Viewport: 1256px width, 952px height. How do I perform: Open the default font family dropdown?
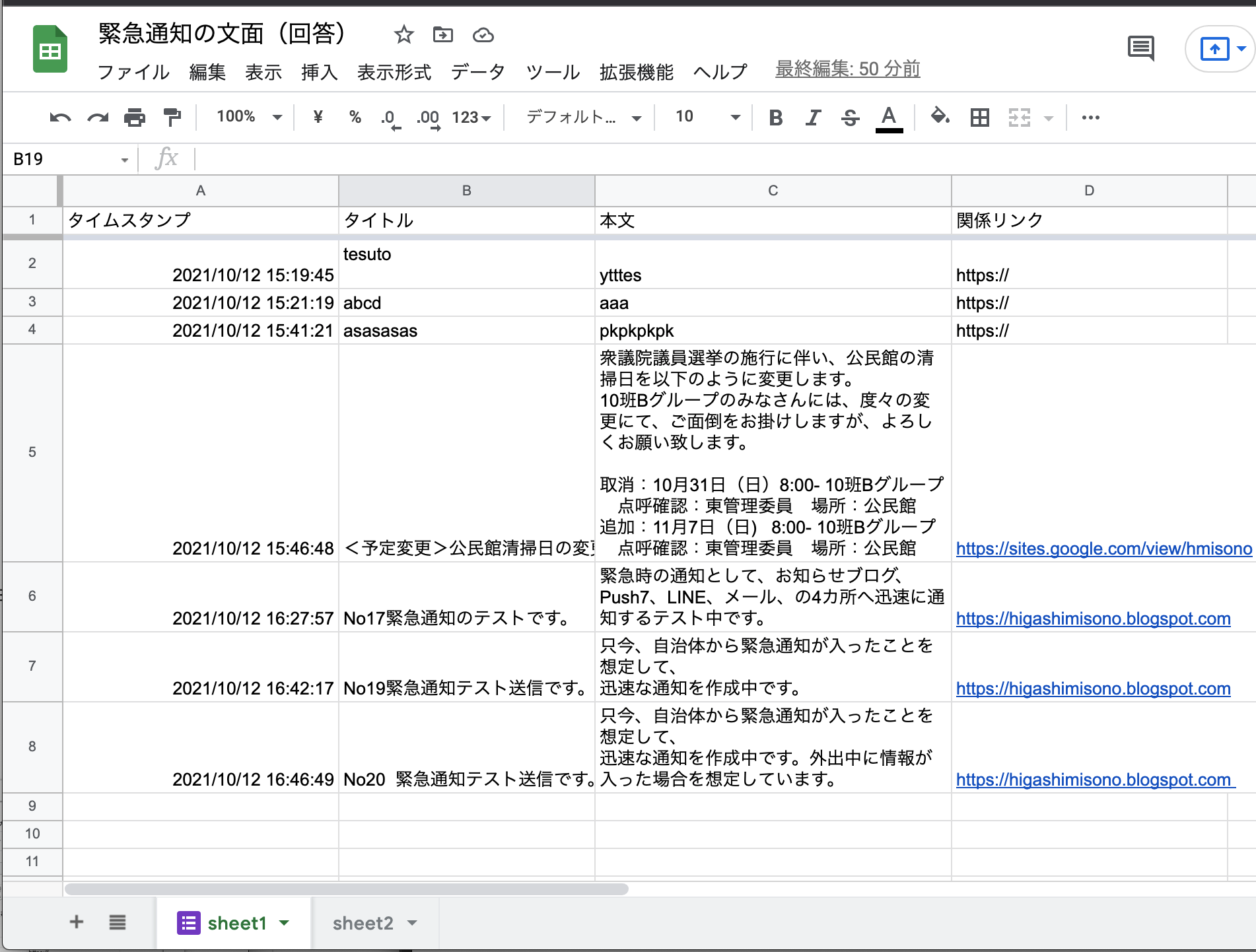point(582,118)
